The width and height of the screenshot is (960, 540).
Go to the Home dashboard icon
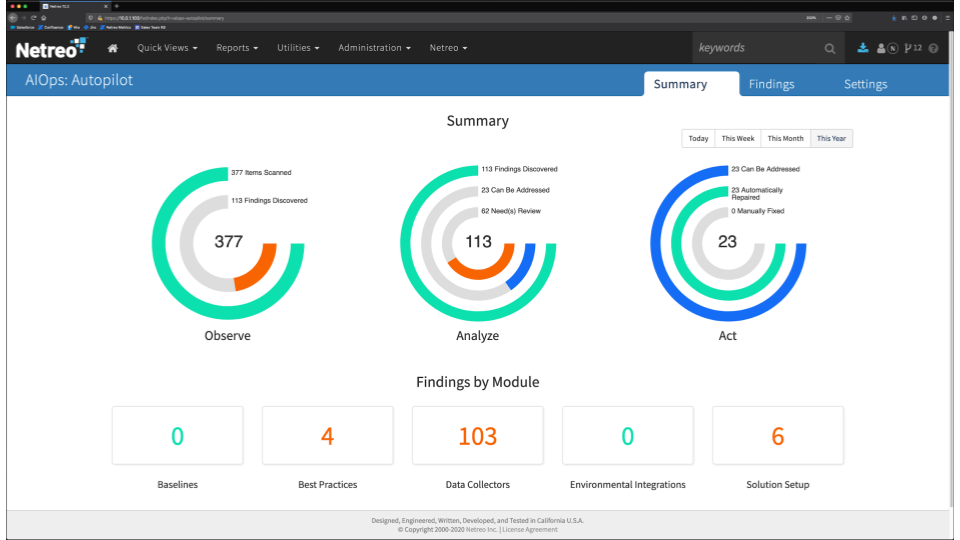click(x=113, y=48)
